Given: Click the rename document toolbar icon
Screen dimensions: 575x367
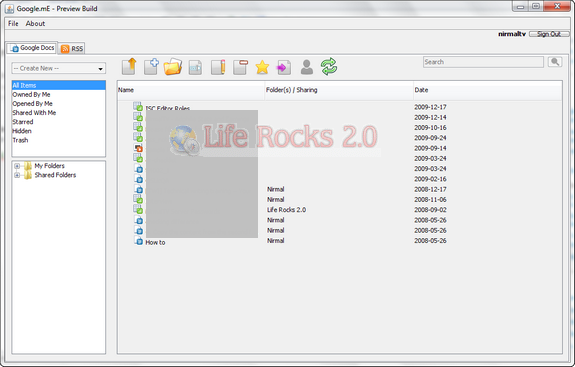Looking at the screenshot, I should pos(195,68).
